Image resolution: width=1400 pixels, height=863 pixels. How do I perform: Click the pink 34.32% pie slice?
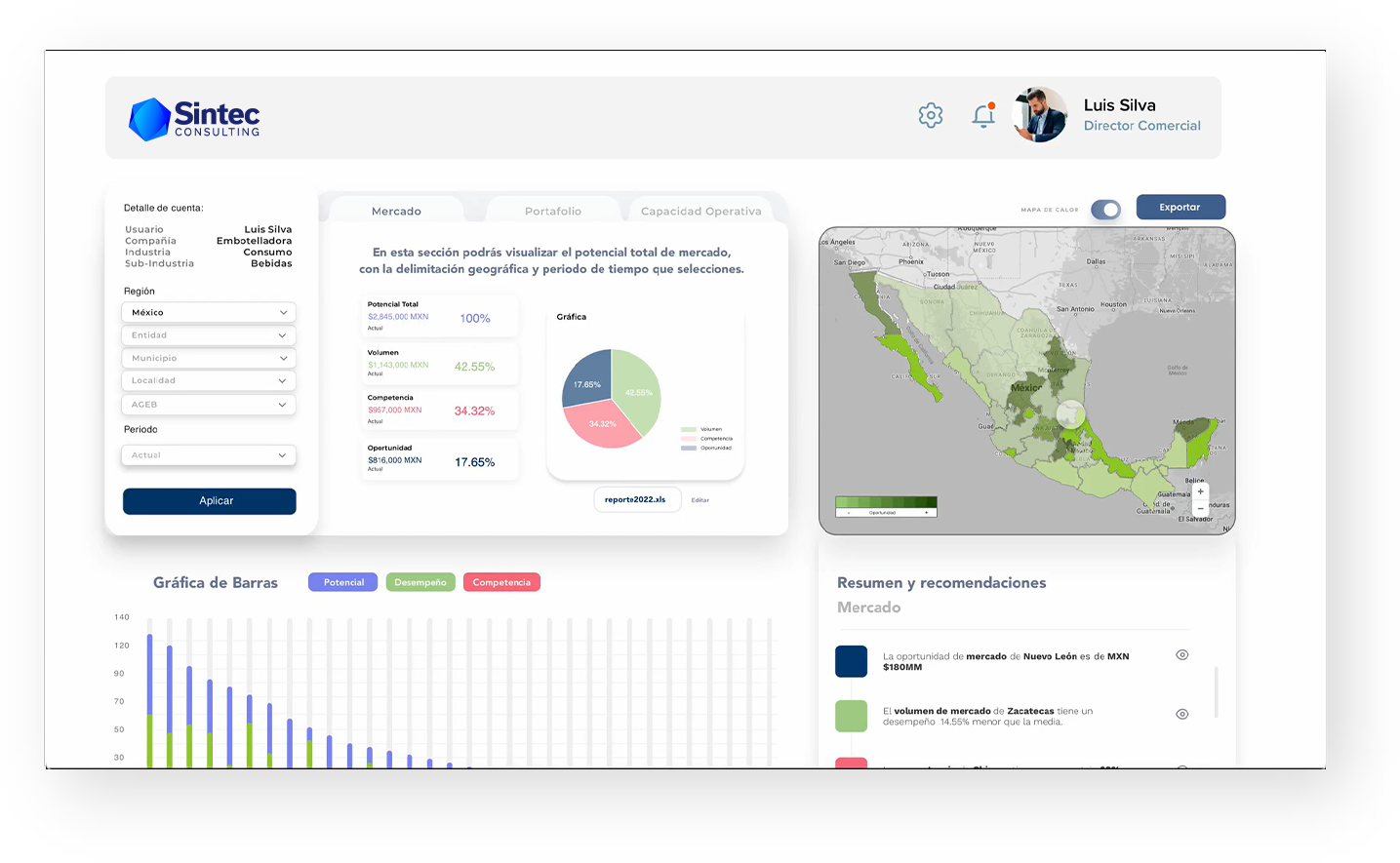(x=603, y=425)
